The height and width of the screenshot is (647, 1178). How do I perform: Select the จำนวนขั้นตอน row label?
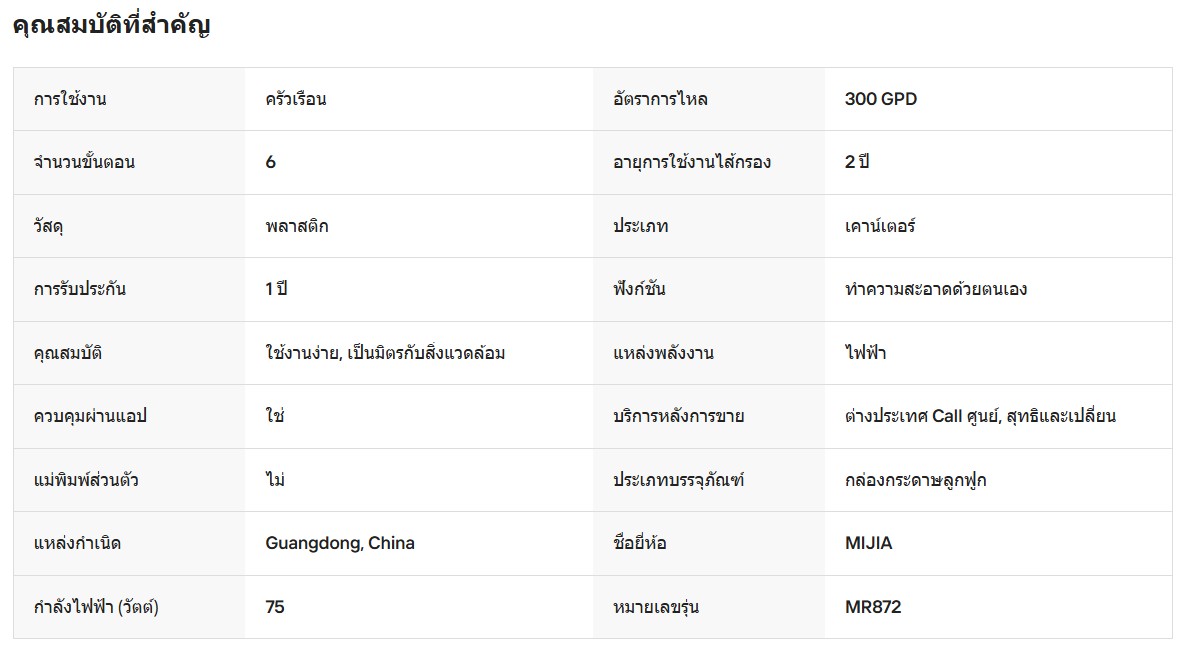click(x=84, y=162)
